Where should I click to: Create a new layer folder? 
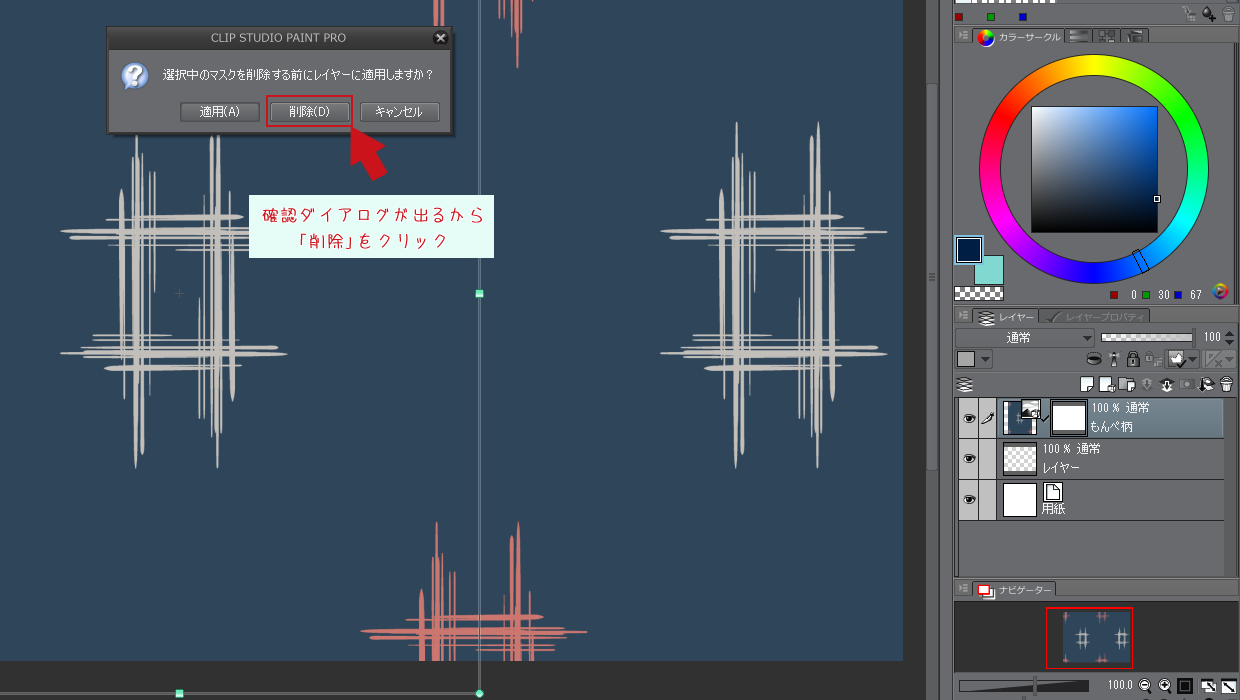pos(1127,383)
